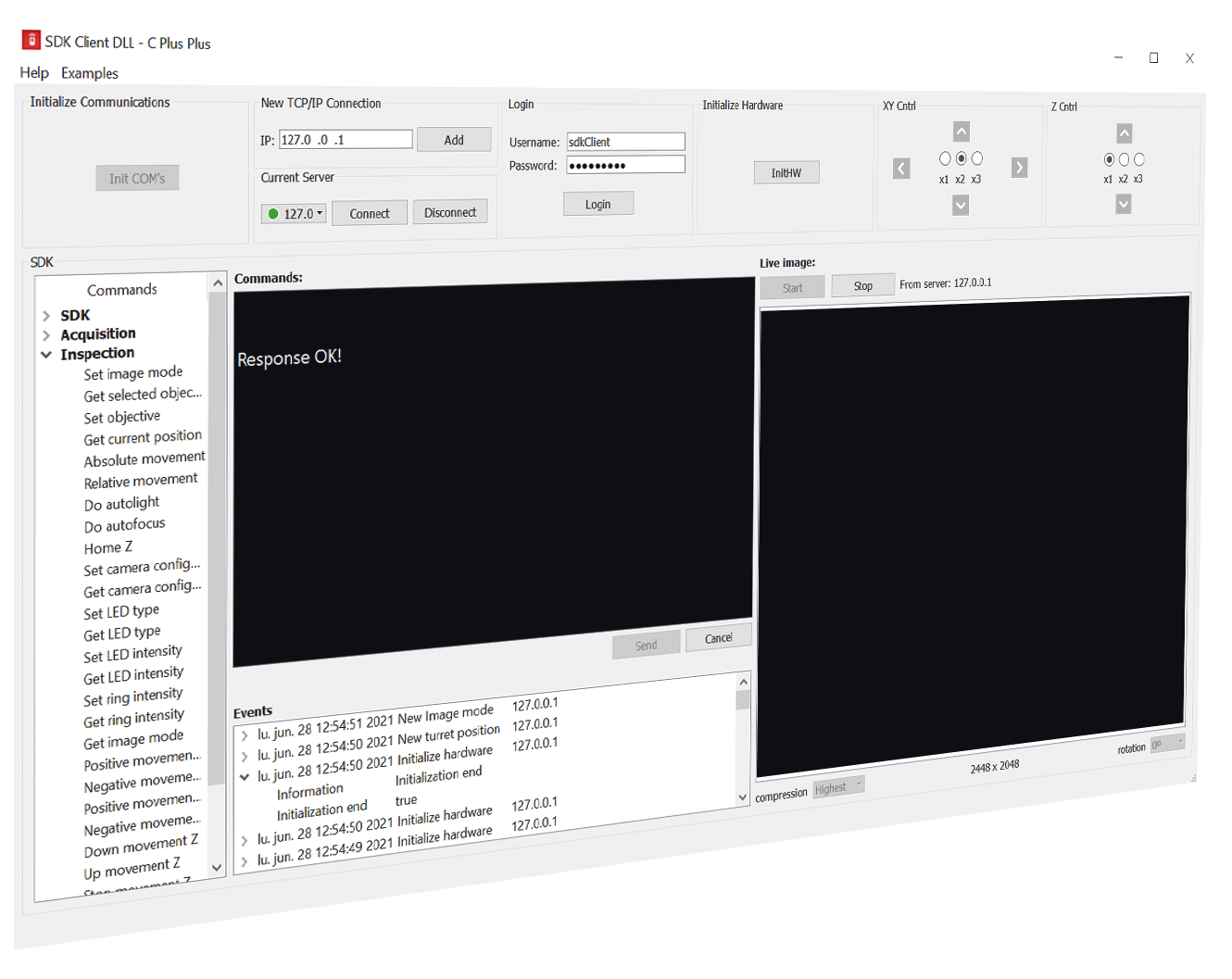Viewport: 1232px width, 979px height.
Task: Select Z Cntrl x1 radio button
Action: tap(1109, 159)
